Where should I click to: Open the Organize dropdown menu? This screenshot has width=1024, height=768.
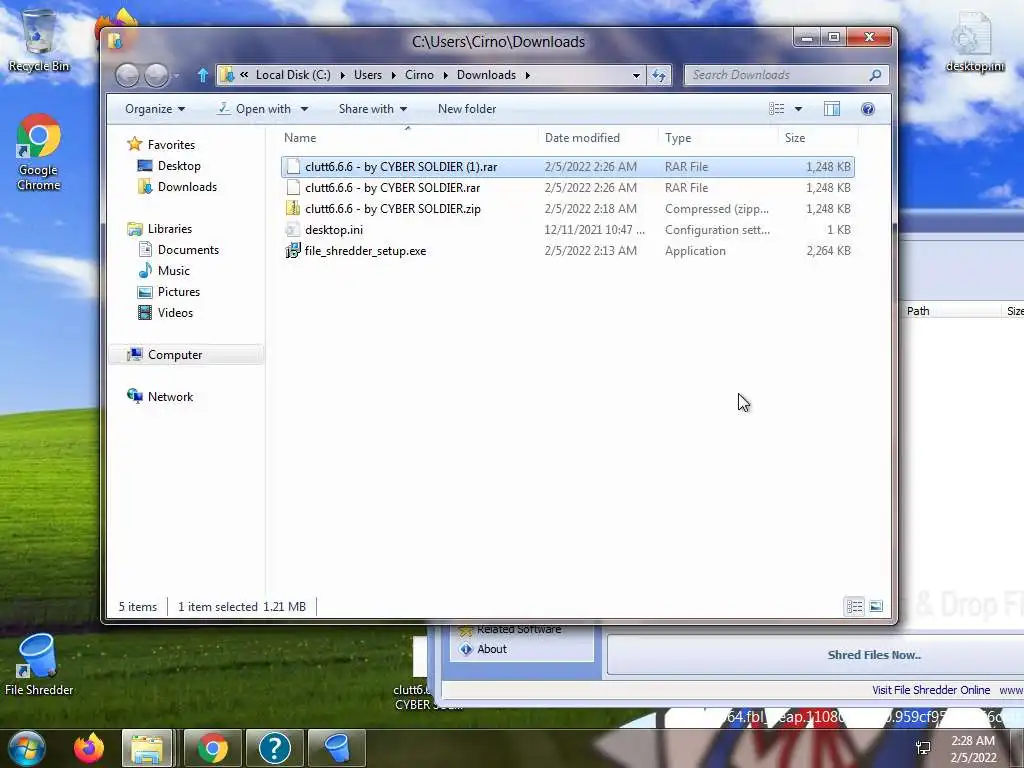click(155, 109)
